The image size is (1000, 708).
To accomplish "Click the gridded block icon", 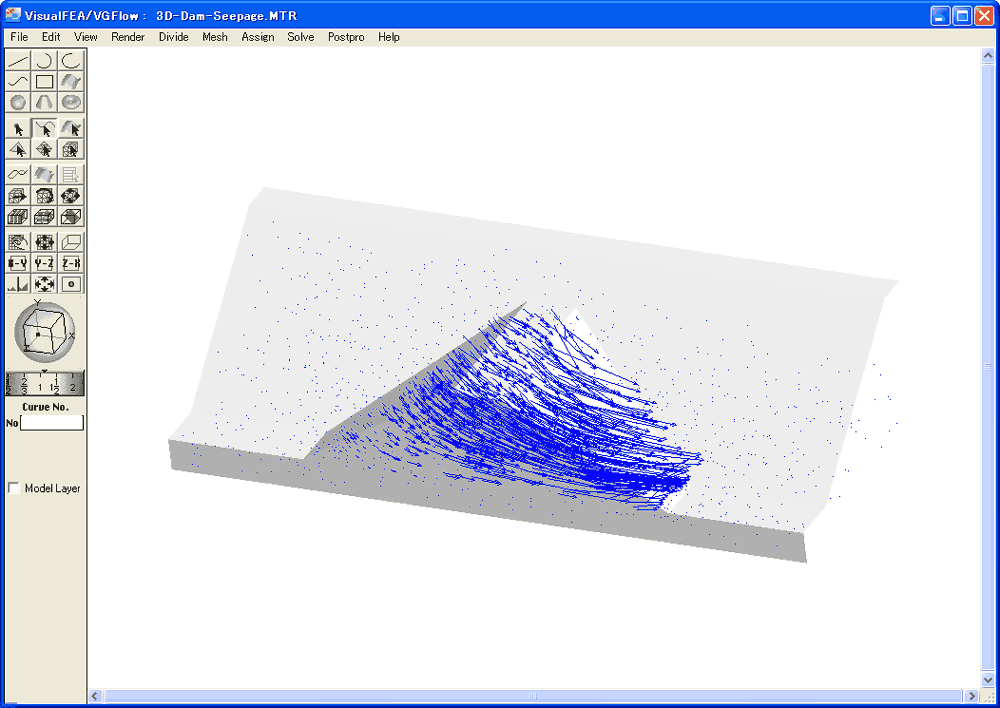I will 44,216.
